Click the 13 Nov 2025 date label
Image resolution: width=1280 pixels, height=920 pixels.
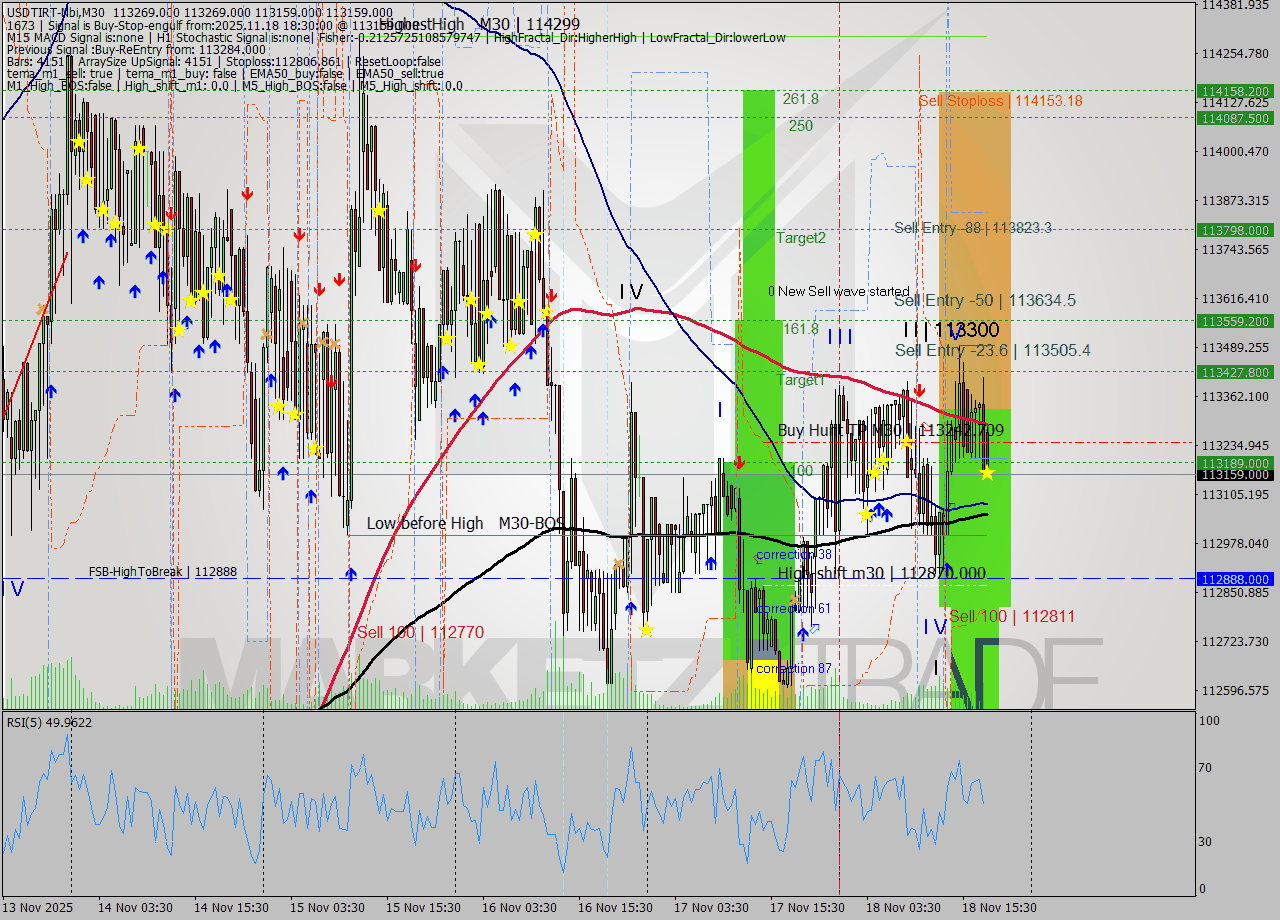pyautogui.click(x=40, y=907)
